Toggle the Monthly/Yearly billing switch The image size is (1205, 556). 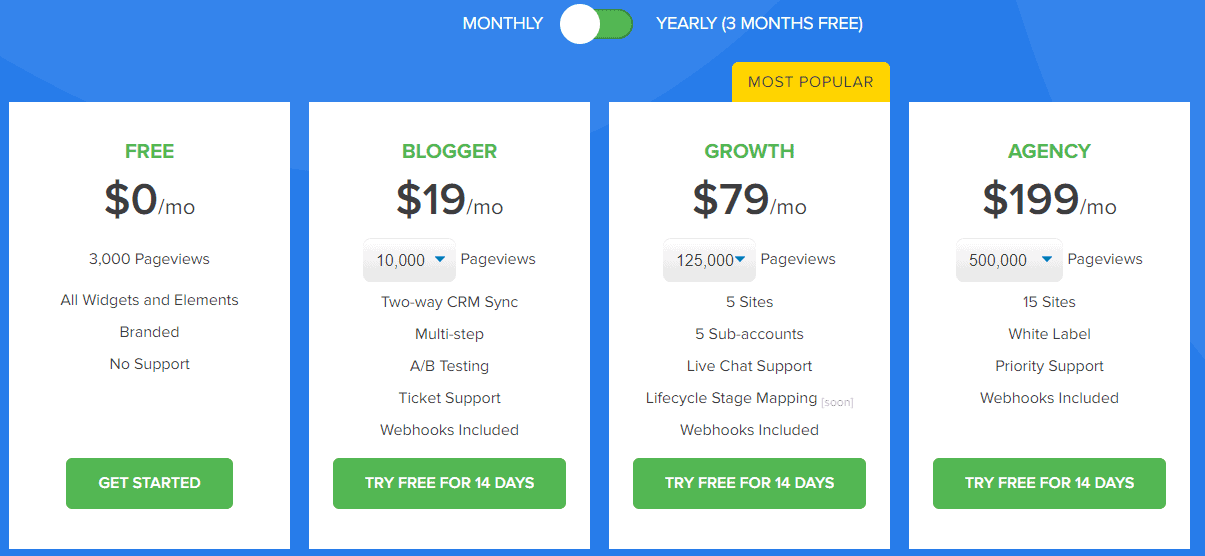pos(597,24)
